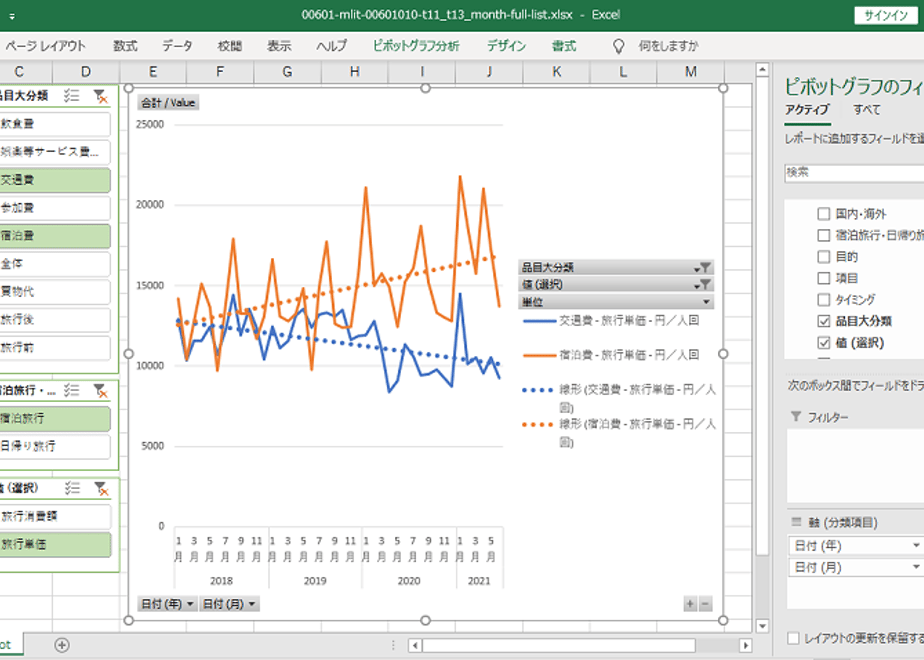Switch to アクティブ tab in field pane
The width and height of the screenshot is (924, 660).
pos(807,110)
